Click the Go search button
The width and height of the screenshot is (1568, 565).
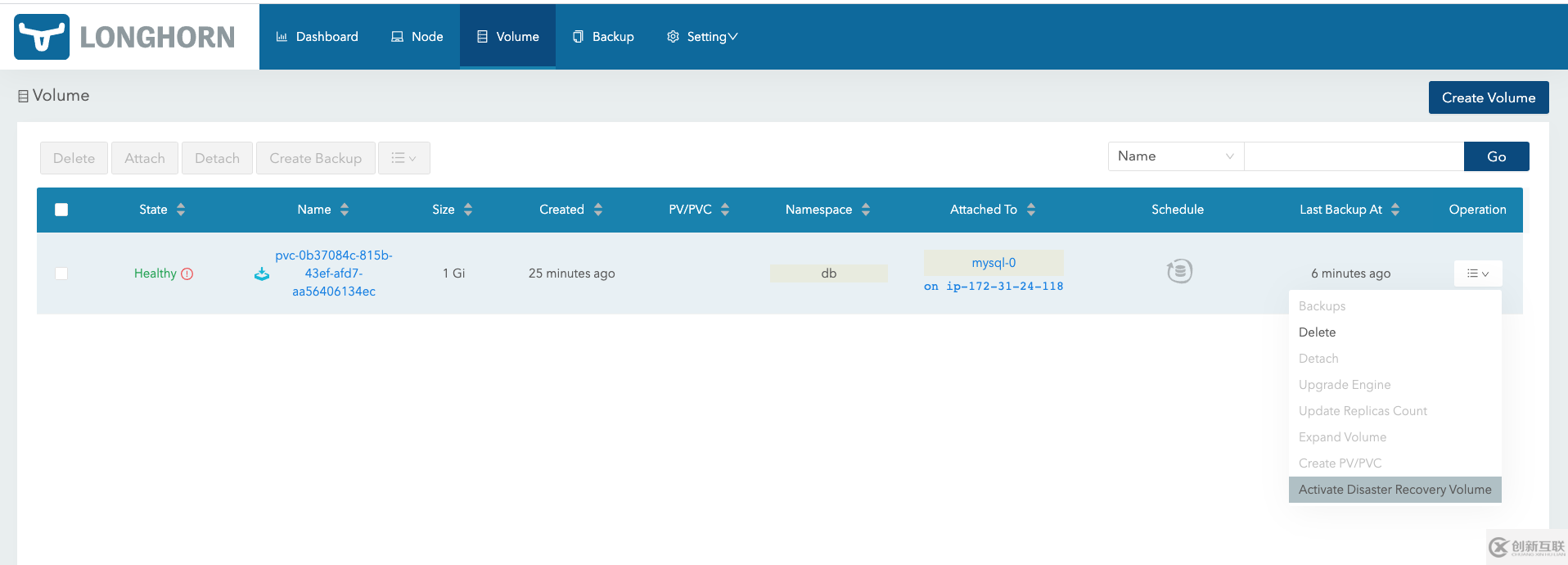[1497, 156]
